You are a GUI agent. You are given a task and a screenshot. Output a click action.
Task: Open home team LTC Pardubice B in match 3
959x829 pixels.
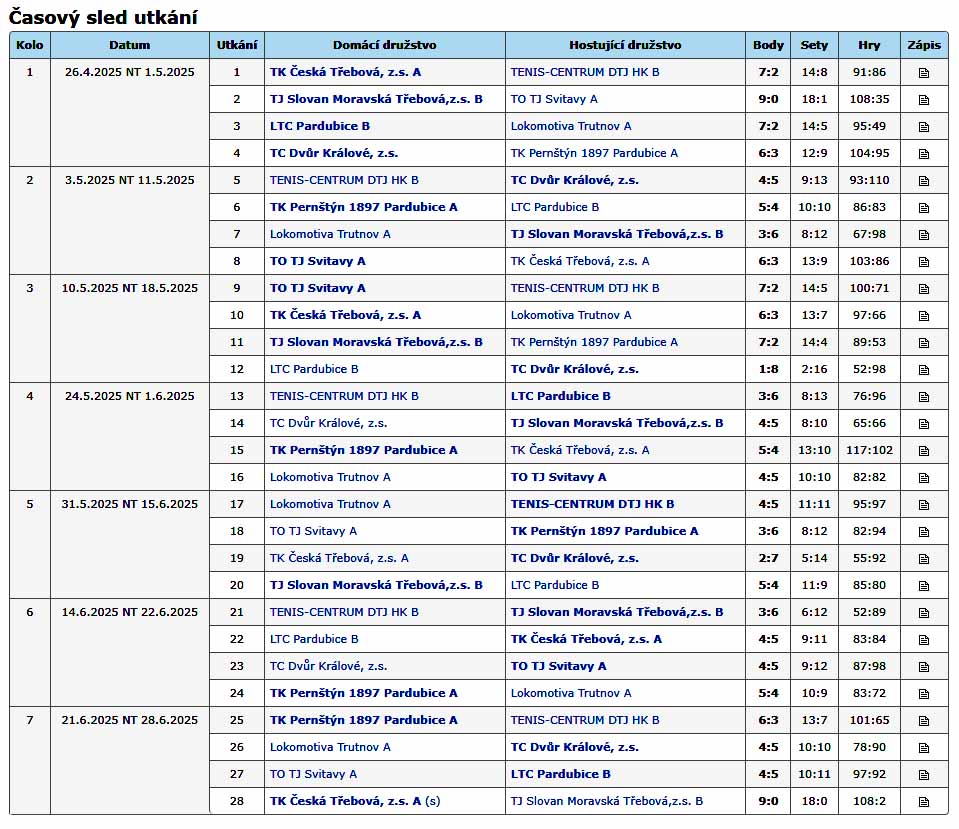click(320, 126)
